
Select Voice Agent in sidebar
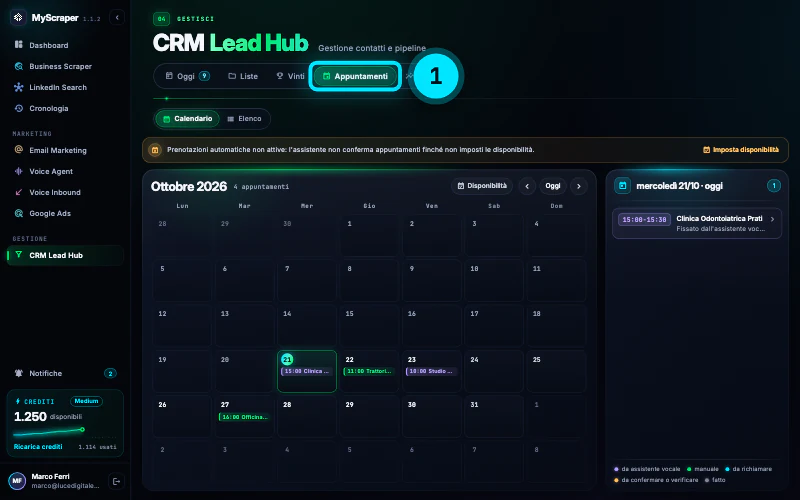click(x=51, y=171)
